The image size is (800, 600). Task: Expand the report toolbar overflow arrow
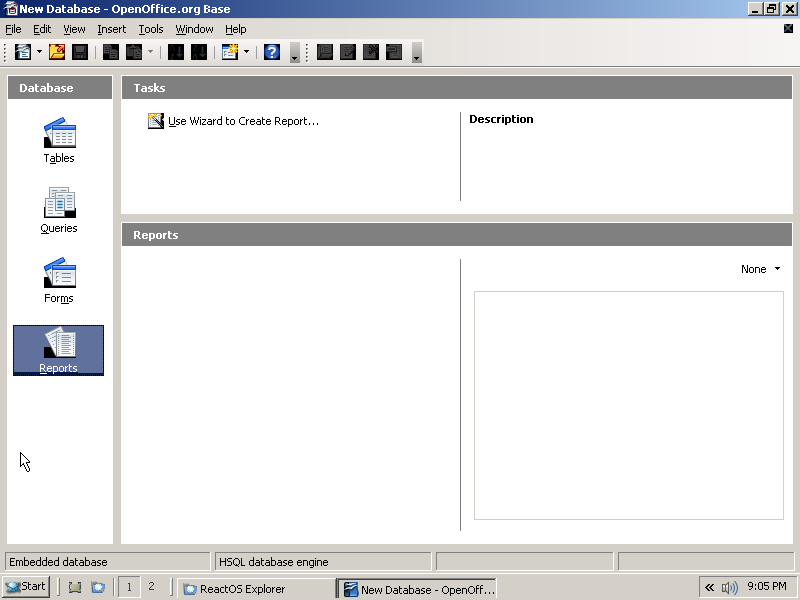coord(417,53)
